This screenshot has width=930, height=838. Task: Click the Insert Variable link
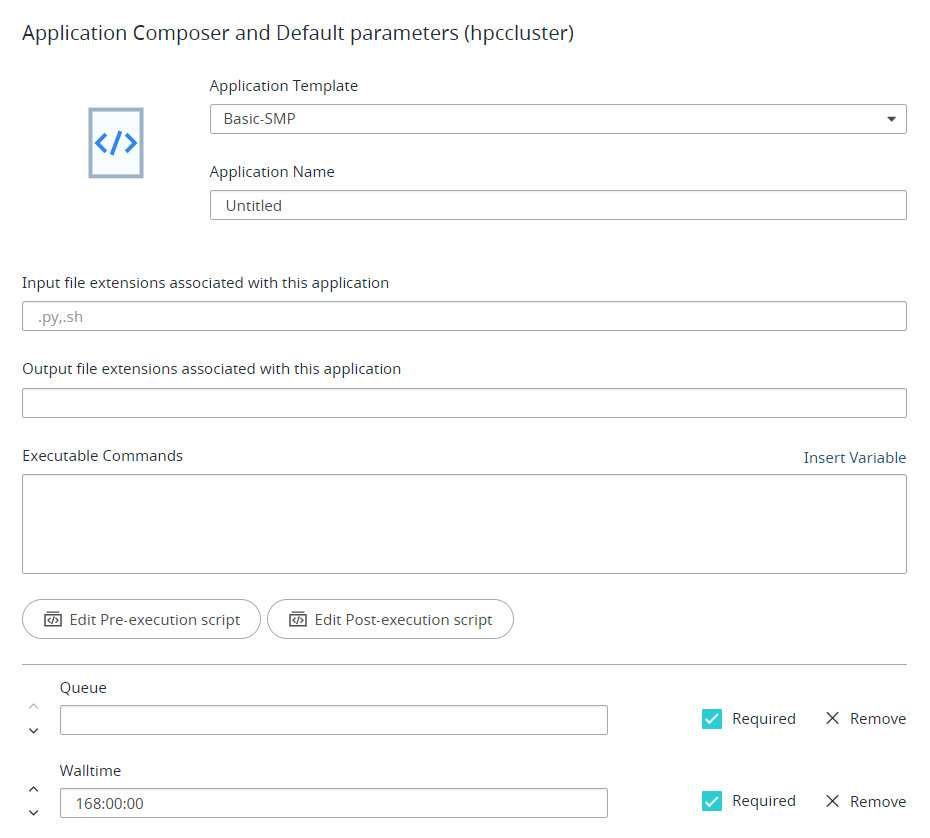854,458
